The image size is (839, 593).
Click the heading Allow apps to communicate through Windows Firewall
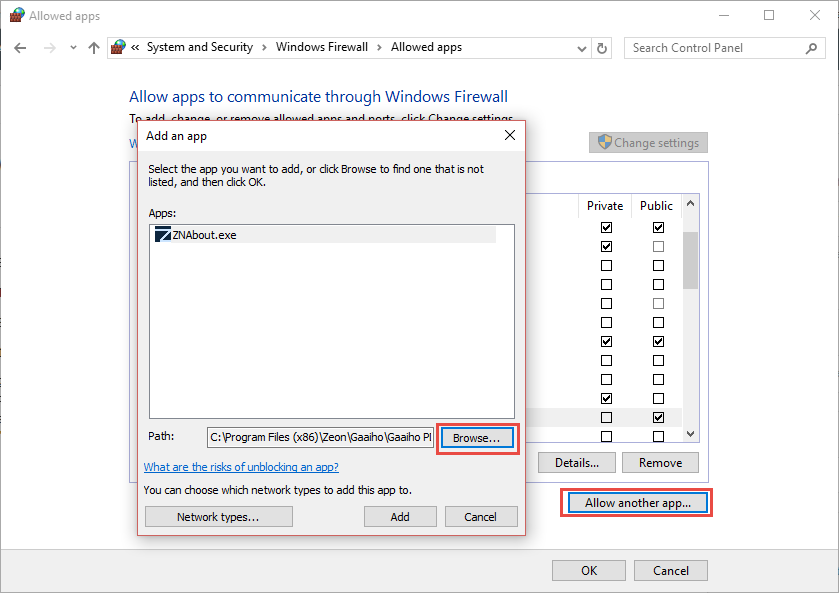point(318,96)
